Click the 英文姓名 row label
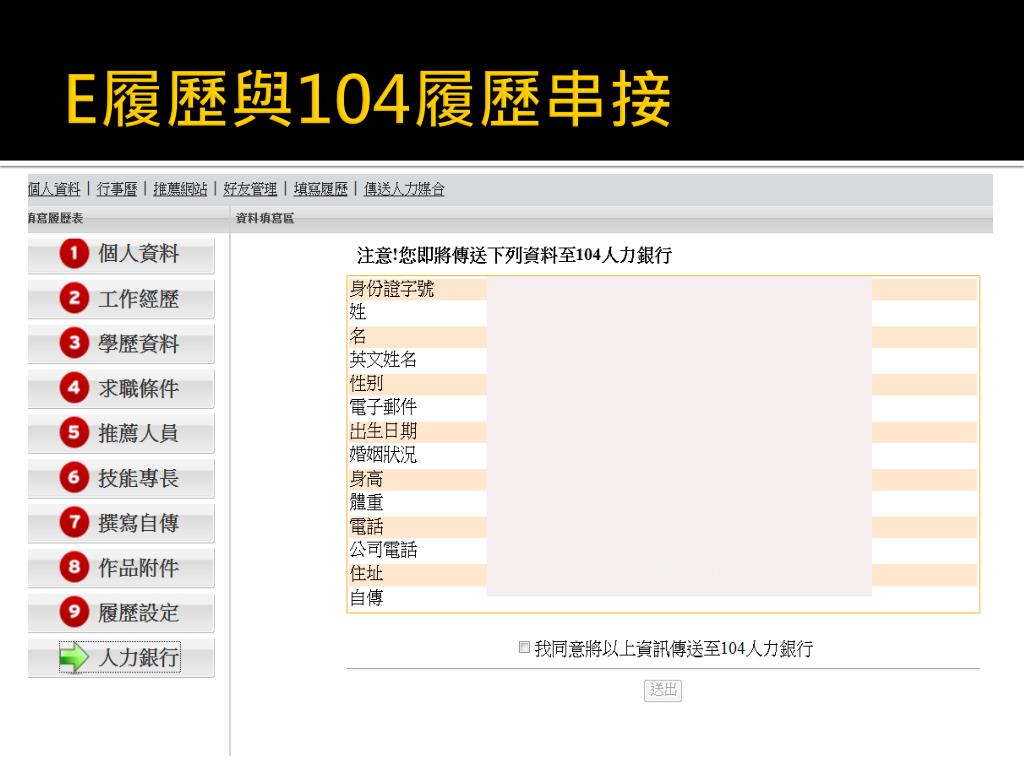Screen dimensions: 1024x768 tap(383, 359)
